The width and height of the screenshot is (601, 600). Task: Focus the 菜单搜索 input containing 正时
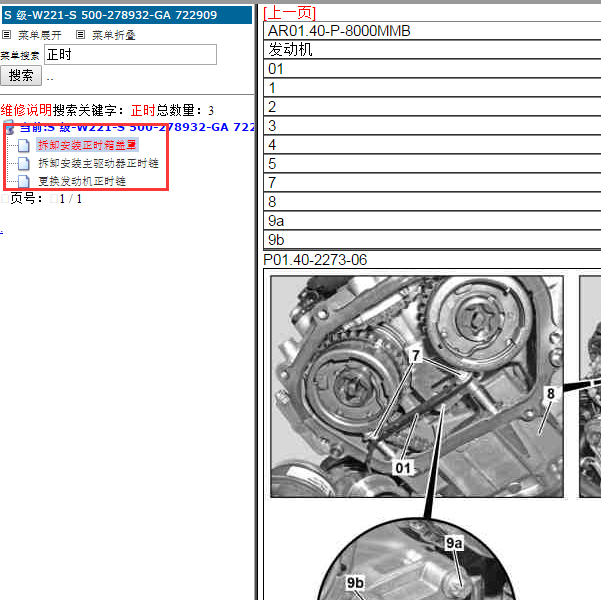coord(130,54)
